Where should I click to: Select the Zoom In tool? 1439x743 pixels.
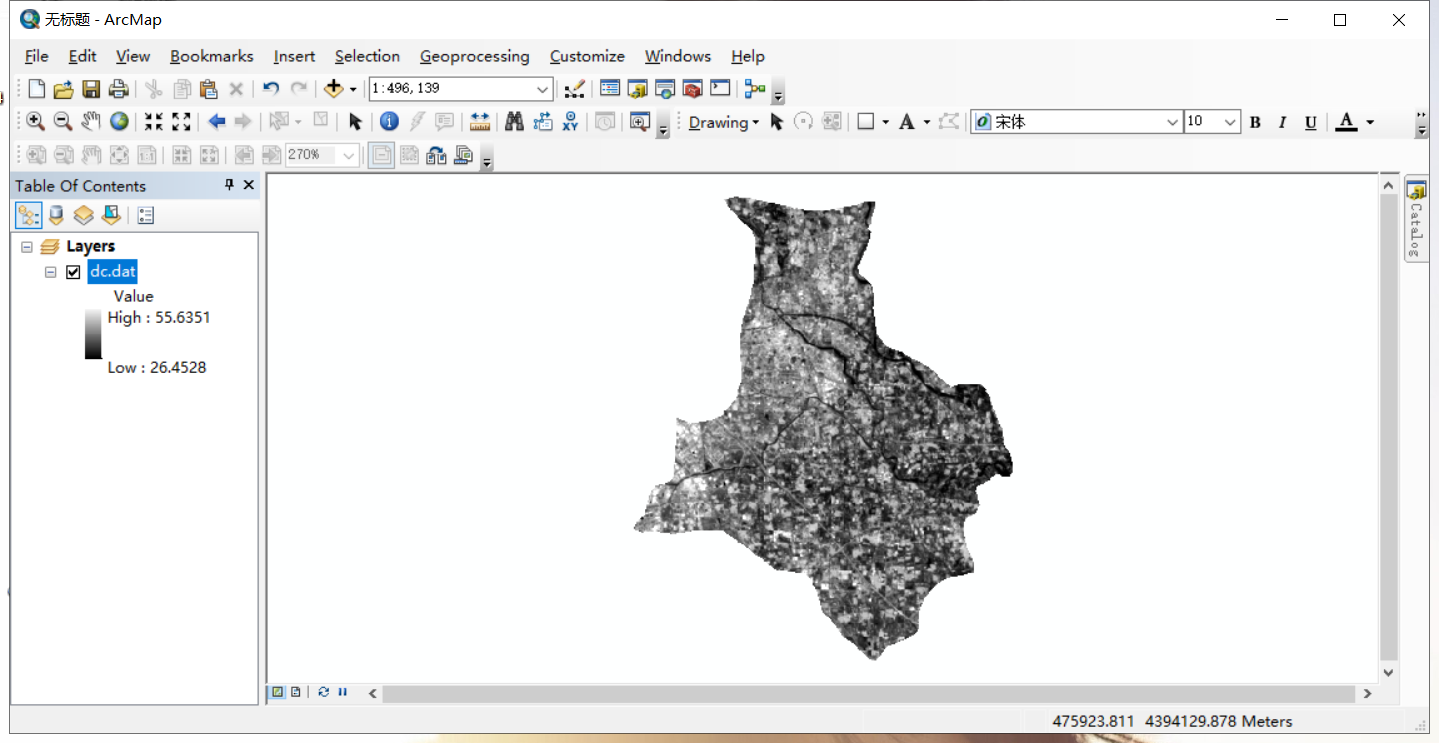(x=36, y=122)
